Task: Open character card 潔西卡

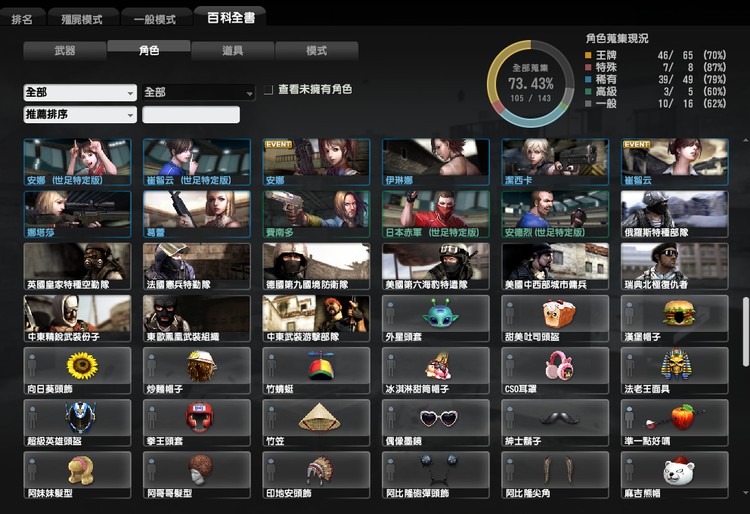Action: click(555, 162)
